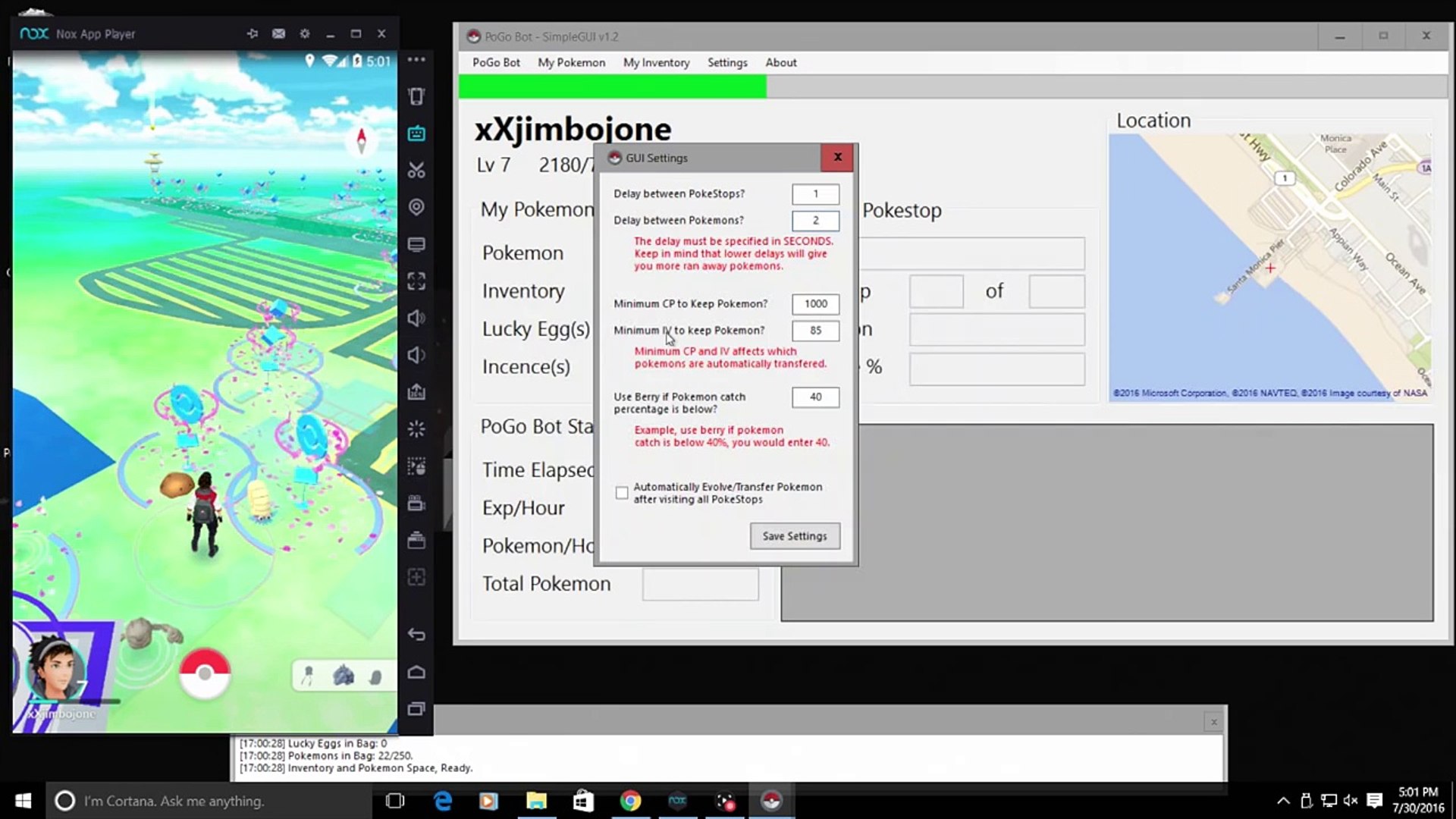
Task: Open Nox settings gear in title bar
Action: pyautogui.click(x=305, y=34)
